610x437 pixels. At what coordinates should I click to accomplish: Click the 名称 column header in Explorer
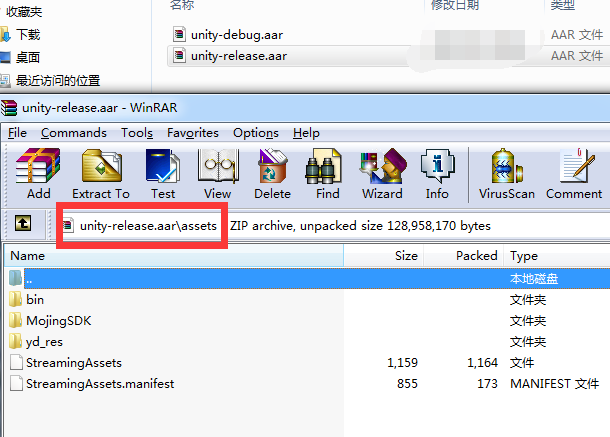pyautogui.click(x=182, y=5)
